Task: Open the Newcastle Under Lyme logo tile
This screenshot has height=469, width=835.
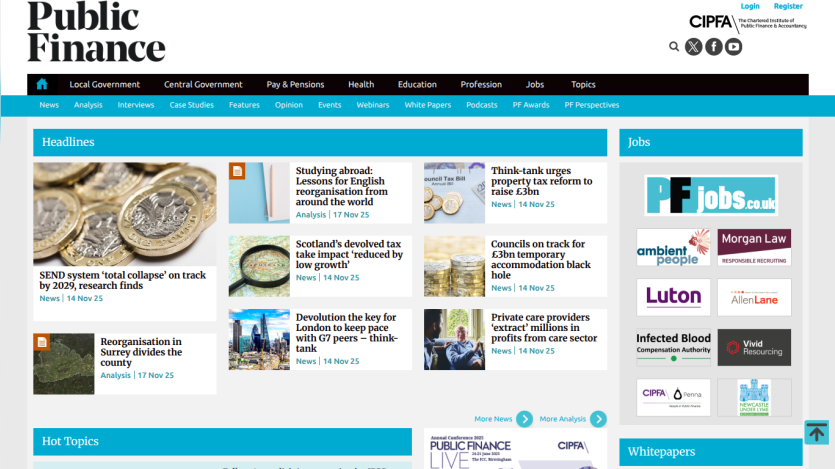Action: (x=754, y=397)
